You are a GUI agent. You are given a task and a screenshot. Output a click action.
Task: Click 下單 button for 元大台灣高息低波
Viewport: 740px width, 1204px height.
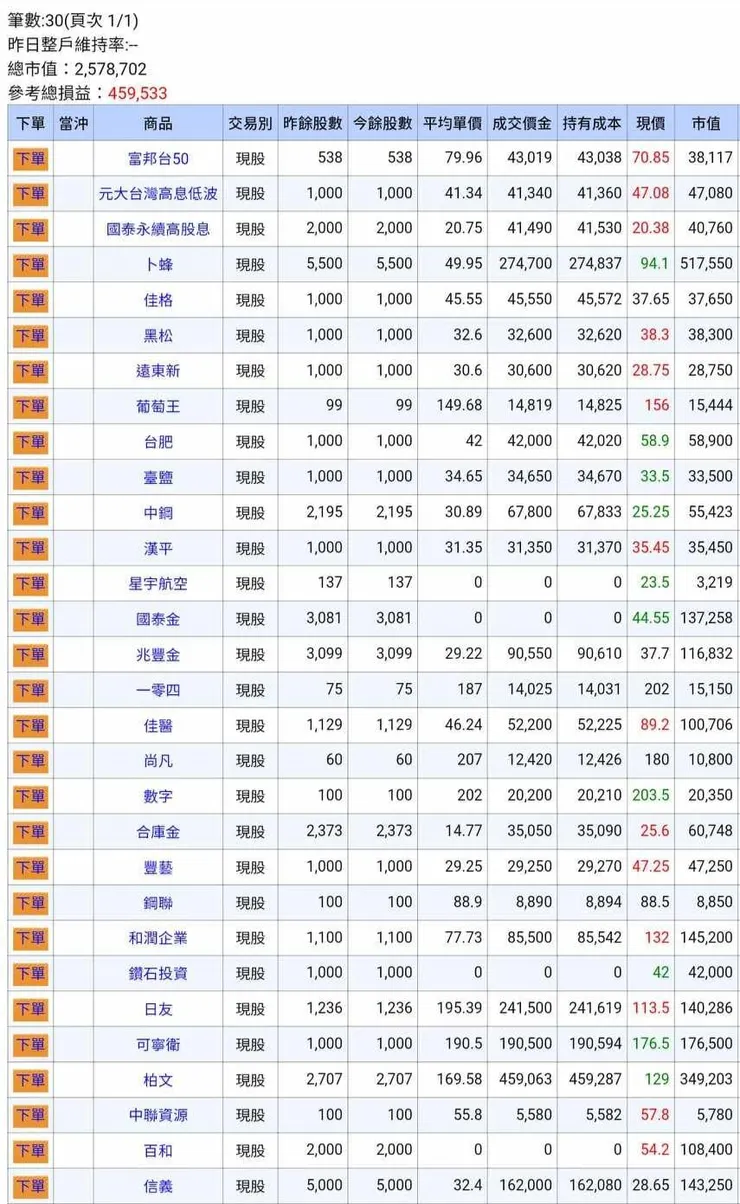[30, 193]
